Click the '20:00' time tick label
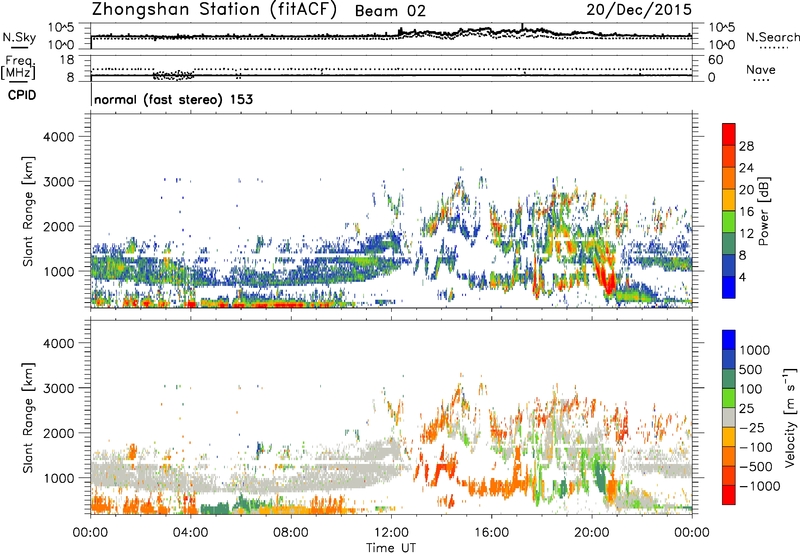This screenshot has height=554, width=800. [592, 533]
